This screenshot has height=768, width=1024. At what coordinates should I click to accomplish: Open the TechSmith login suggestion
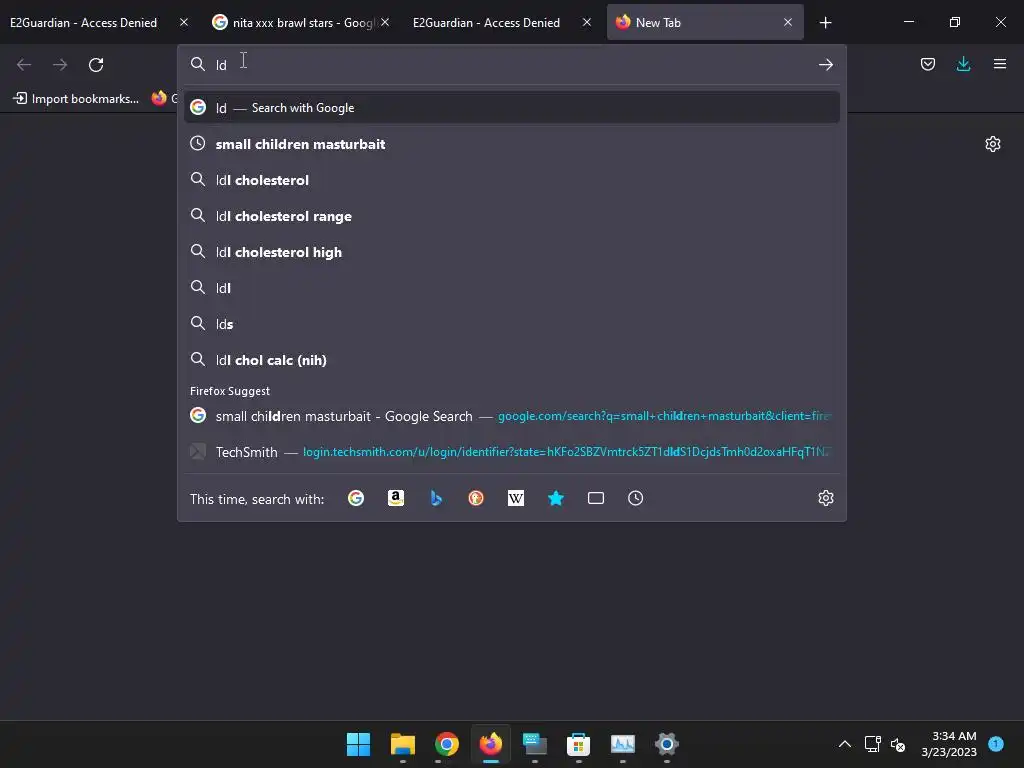point(512,452)
